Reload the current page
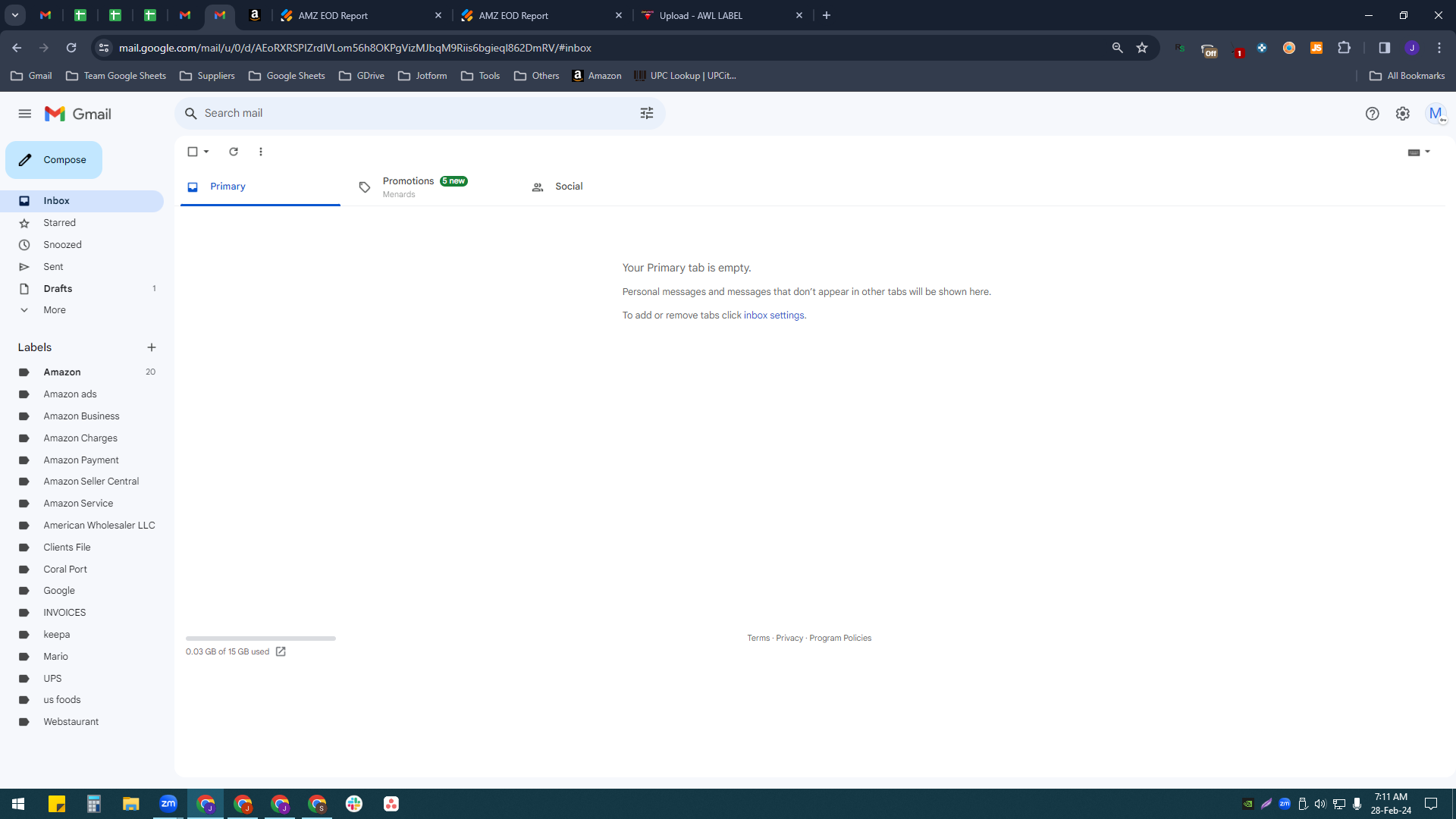 [71, 48]
